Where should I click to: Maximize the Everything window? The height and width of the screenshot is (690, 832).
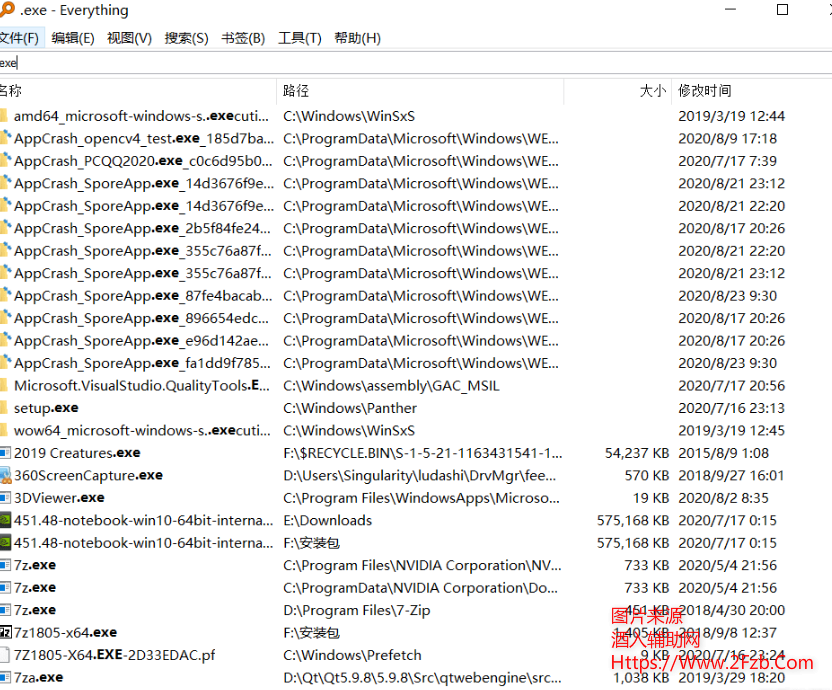coord(782,10)
